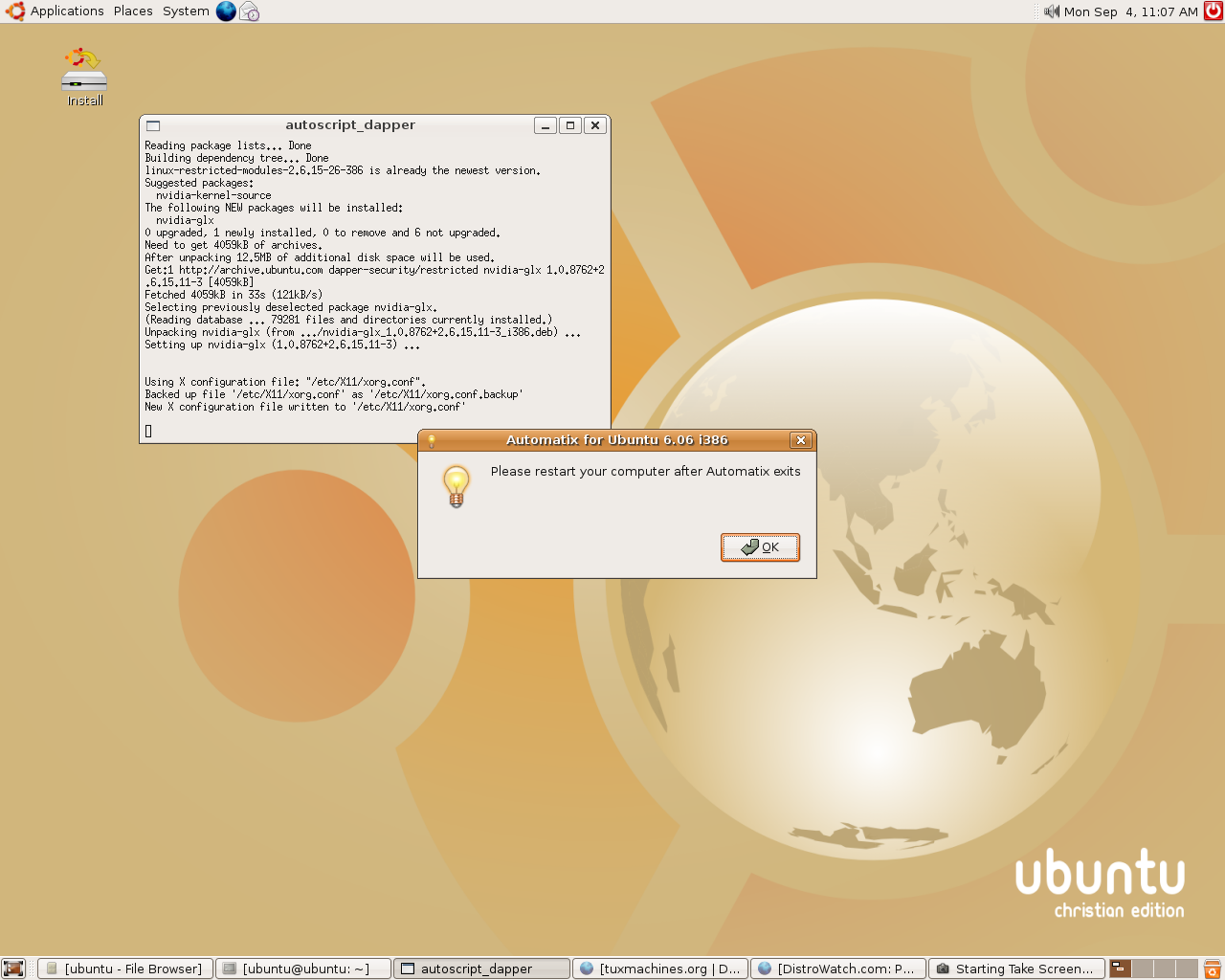Viewport: 1225px width, 980px height.
Task: Launch the web browser globe icon
Action: pyautogui.click(x=226, y=11)
